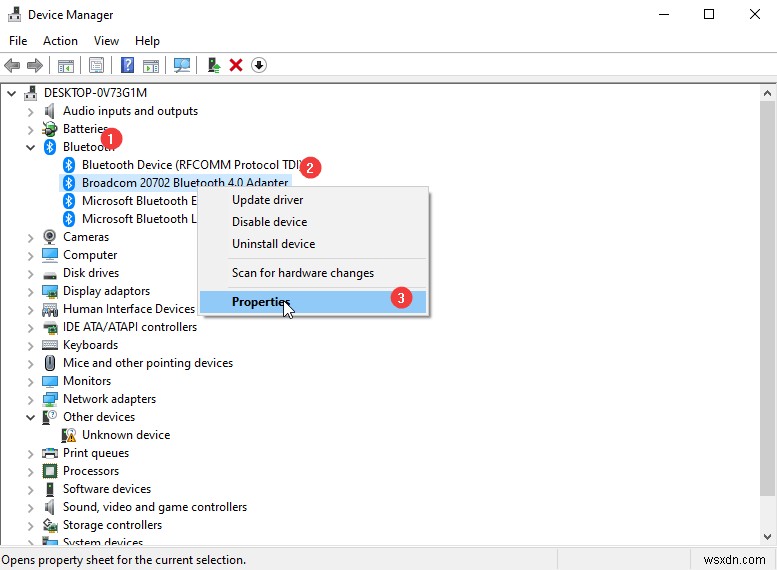Viewport: 777px width, 570px height.
Task: Choose Scan for hardware changes in context menu
Action: click(x=313, y=273)
